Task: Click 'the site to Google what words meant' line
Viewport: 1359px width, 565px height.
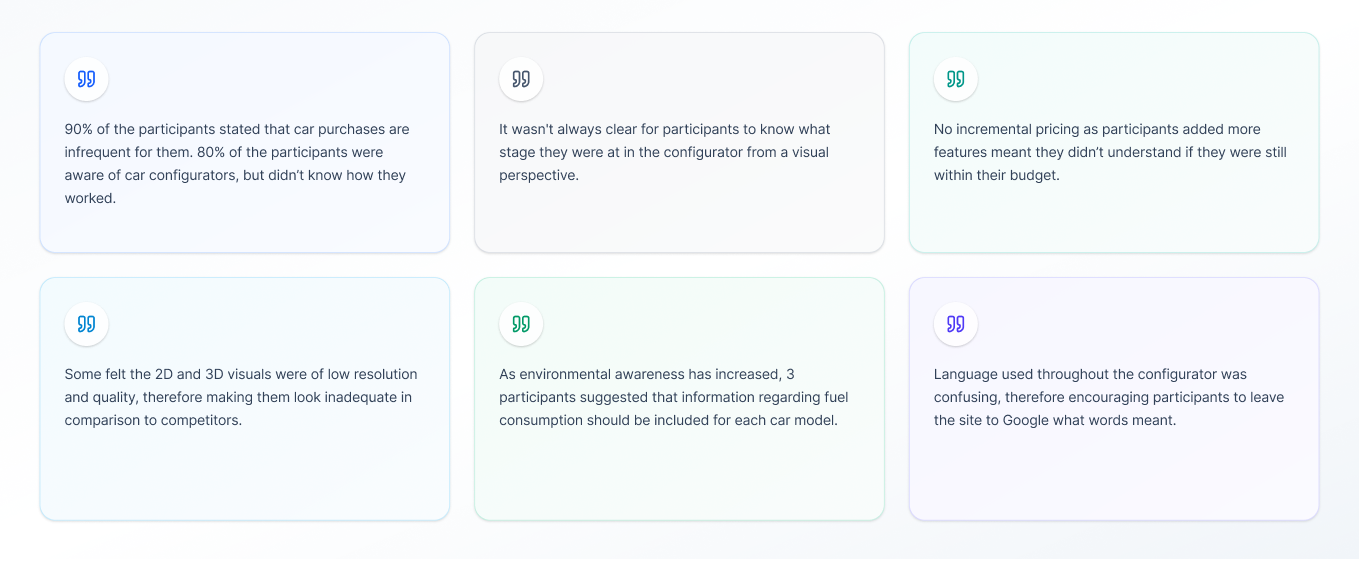Action: tap(1055, 421)
